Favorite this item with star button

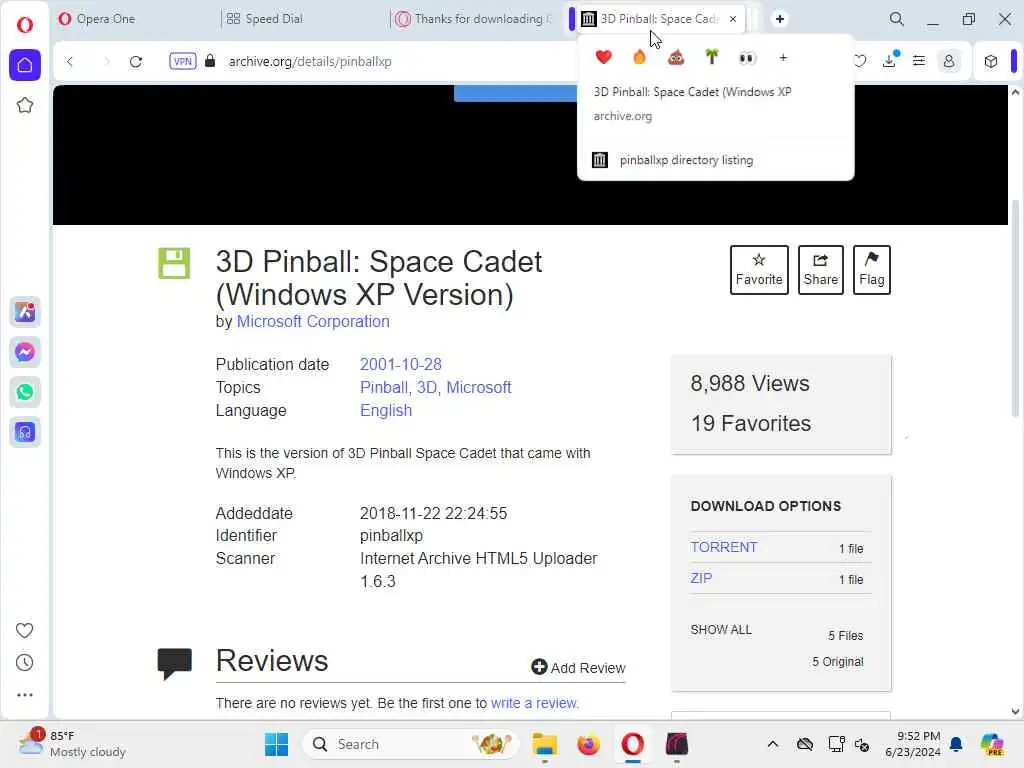(x=759, y=270)
